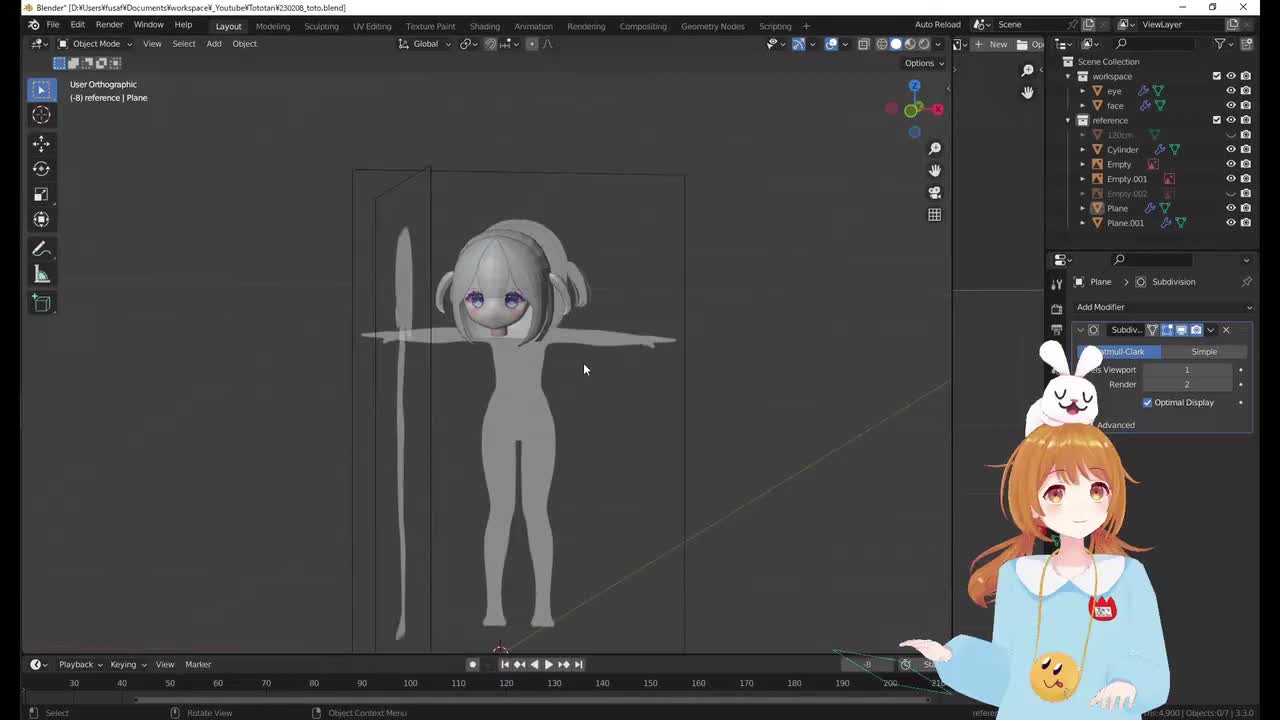Switch to the Shading workspace tab
The height and width of the screenshot is (720, 1280).
pyautogui.click(x=484, y=26)
